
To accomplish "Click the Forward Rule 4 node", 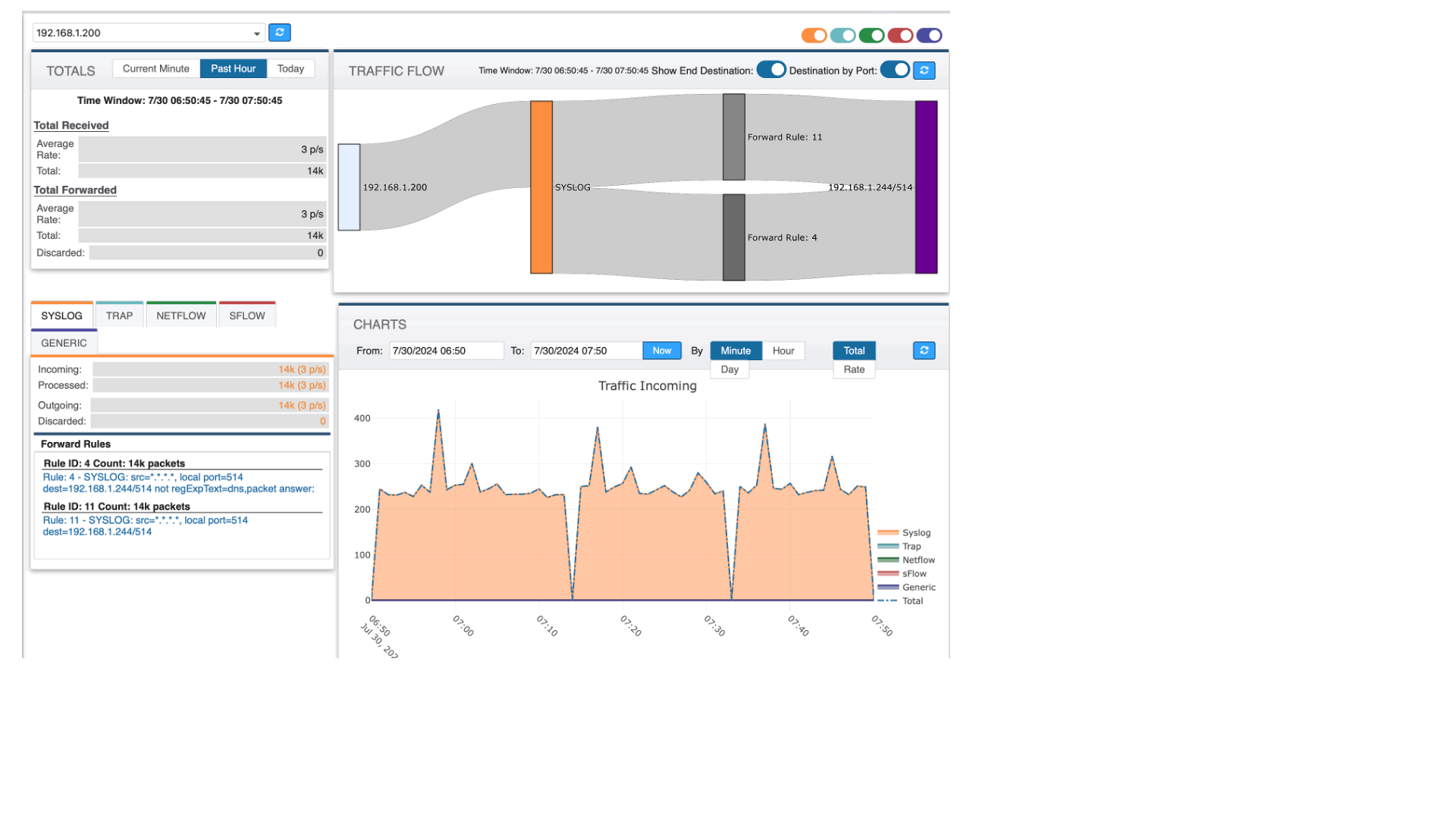I will (733, 237).
